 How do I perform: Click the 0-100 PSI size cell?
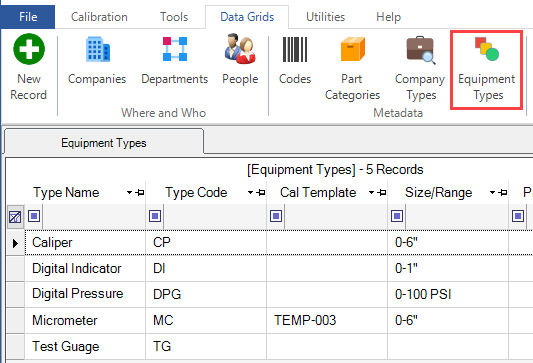(448, 294)
